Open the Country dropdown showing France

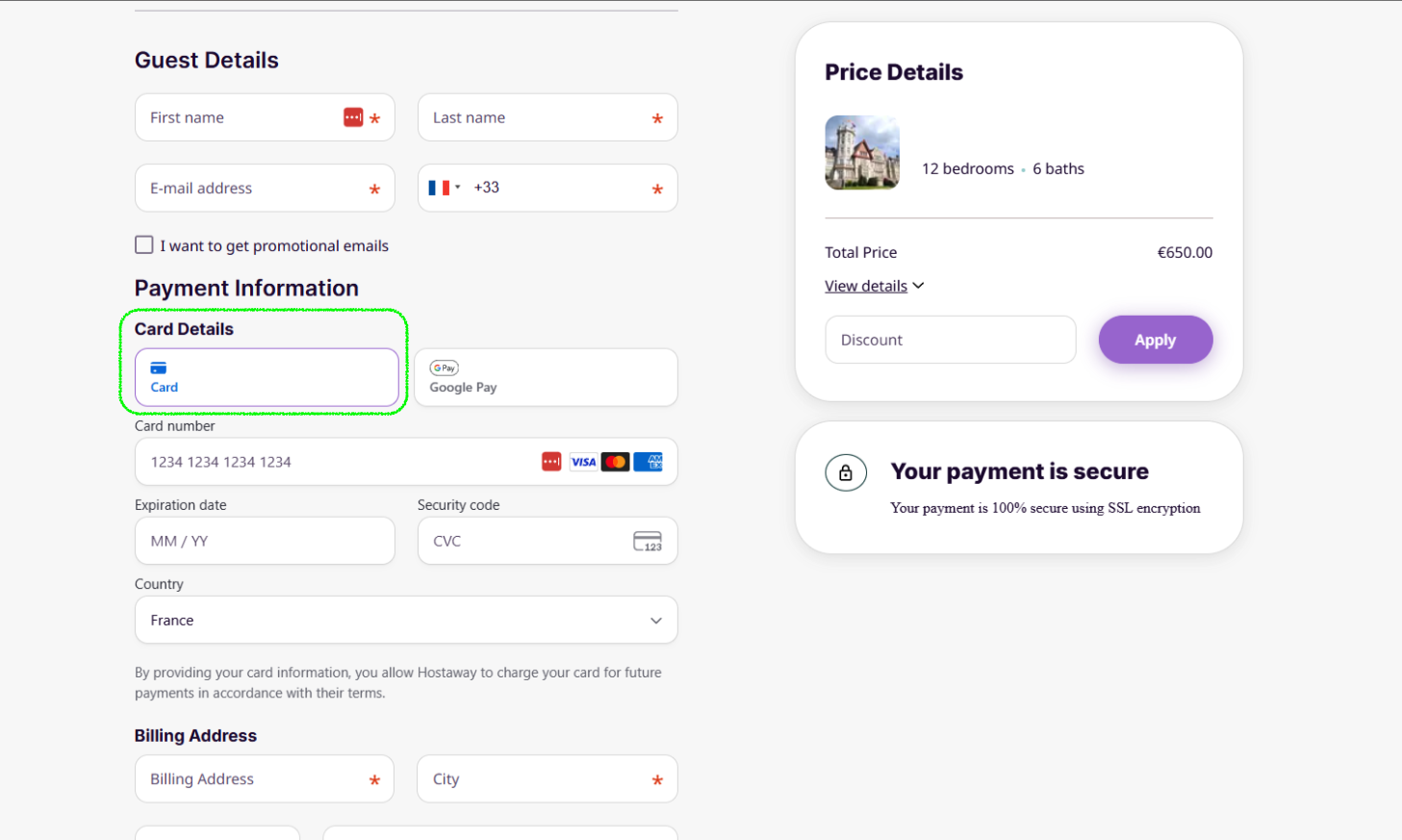point(406,620)
